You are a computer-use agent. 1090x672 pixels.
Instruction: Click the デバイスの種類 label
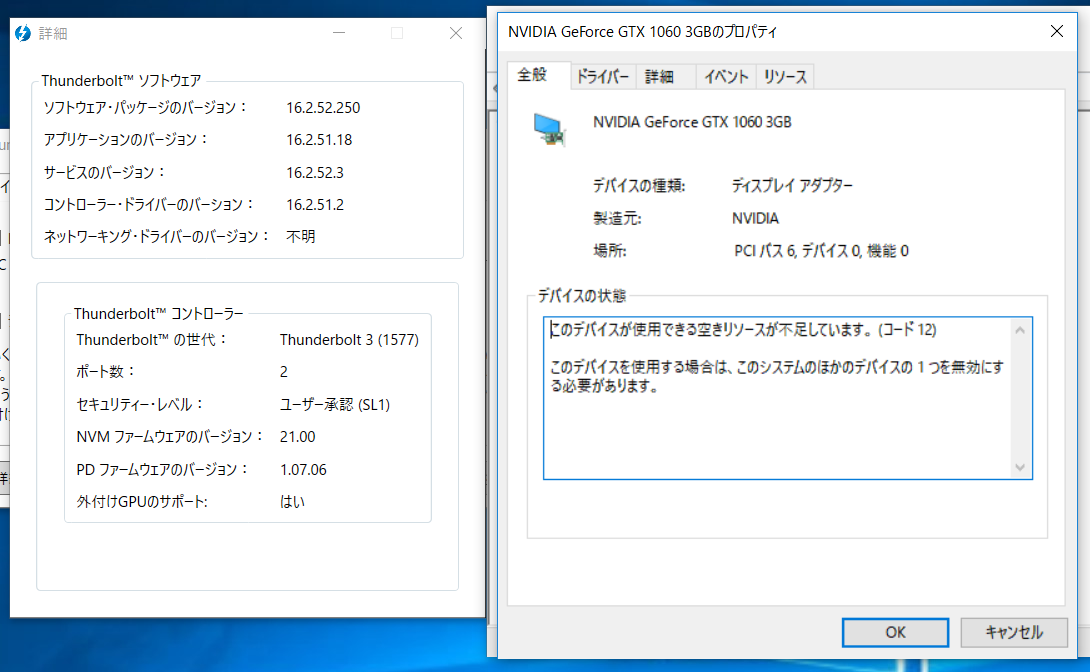[x=639, y=186]
